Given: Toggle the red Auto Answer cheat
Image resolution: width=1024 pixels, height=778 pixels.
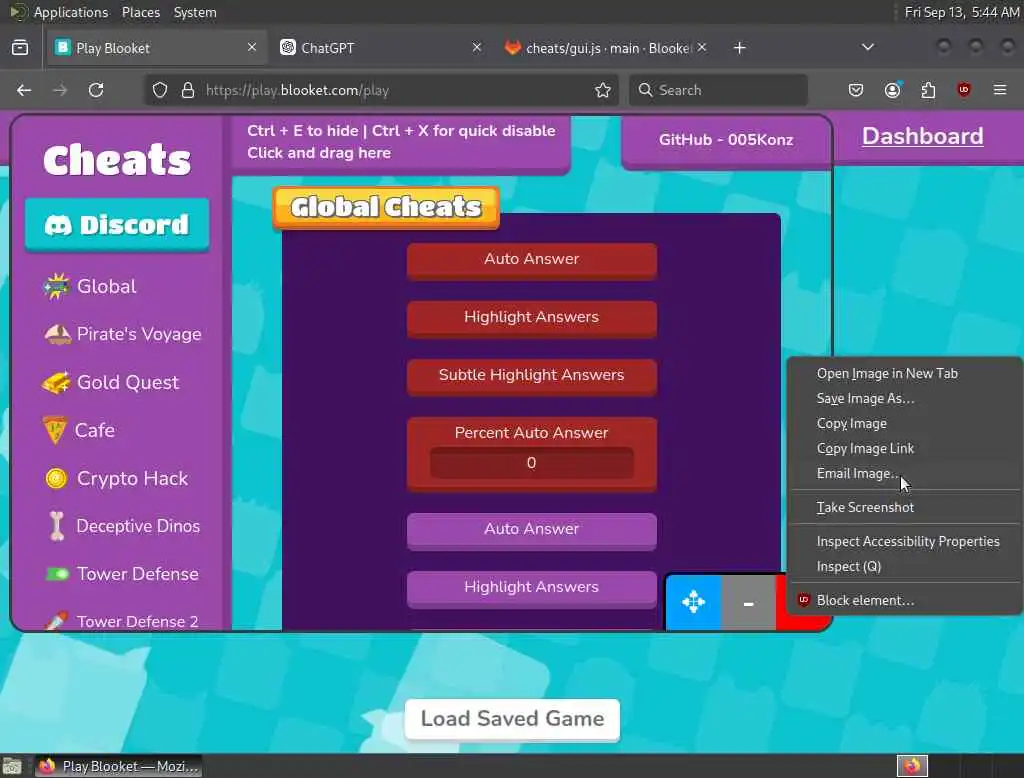Looking at the screenshot, I should pyautogui.click(x=532, y=261).
